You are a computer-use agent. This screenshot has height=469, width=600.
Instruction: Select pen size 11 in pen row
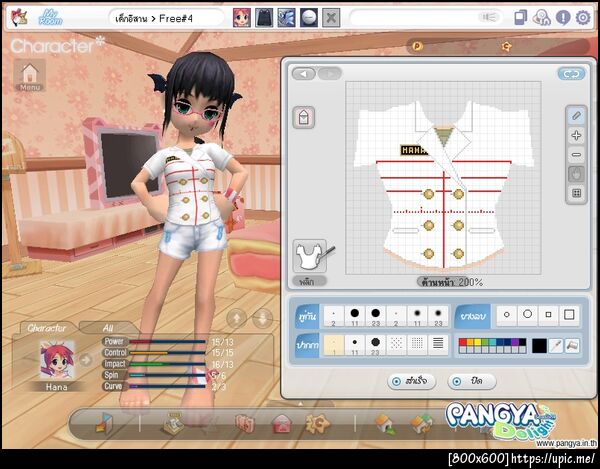355,345
